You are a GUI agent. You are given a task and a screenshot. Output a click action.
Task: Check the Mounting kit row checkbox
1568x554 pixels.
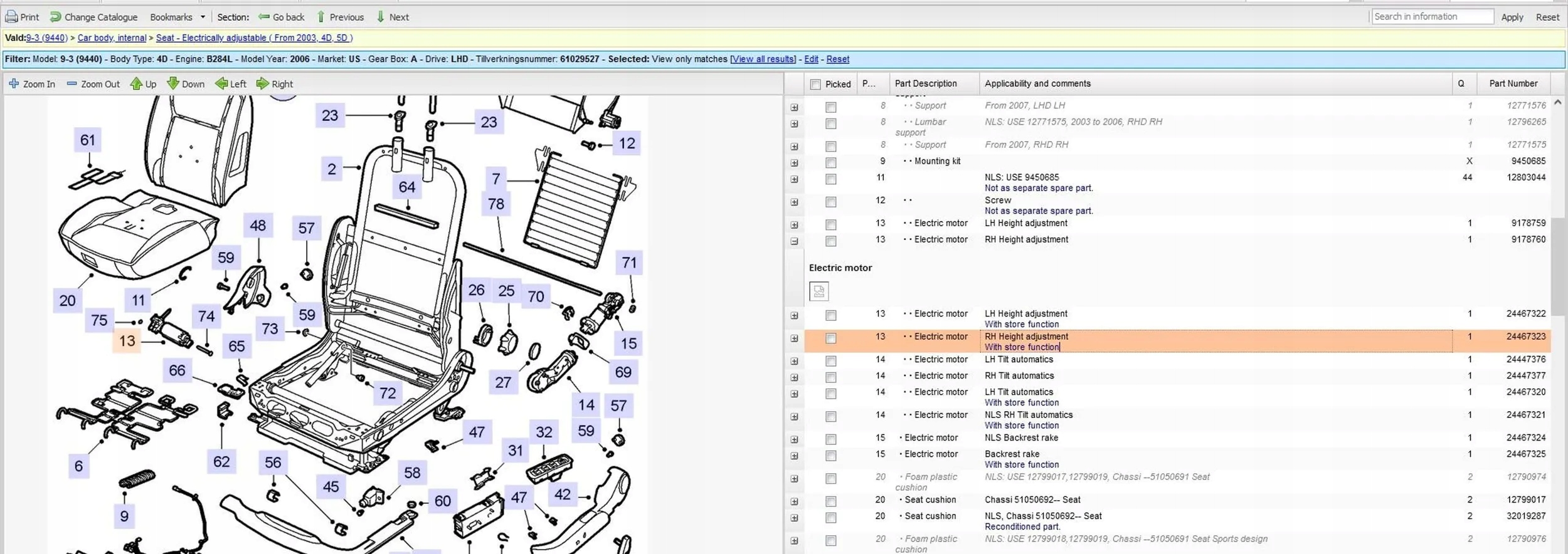coord(831,163)
